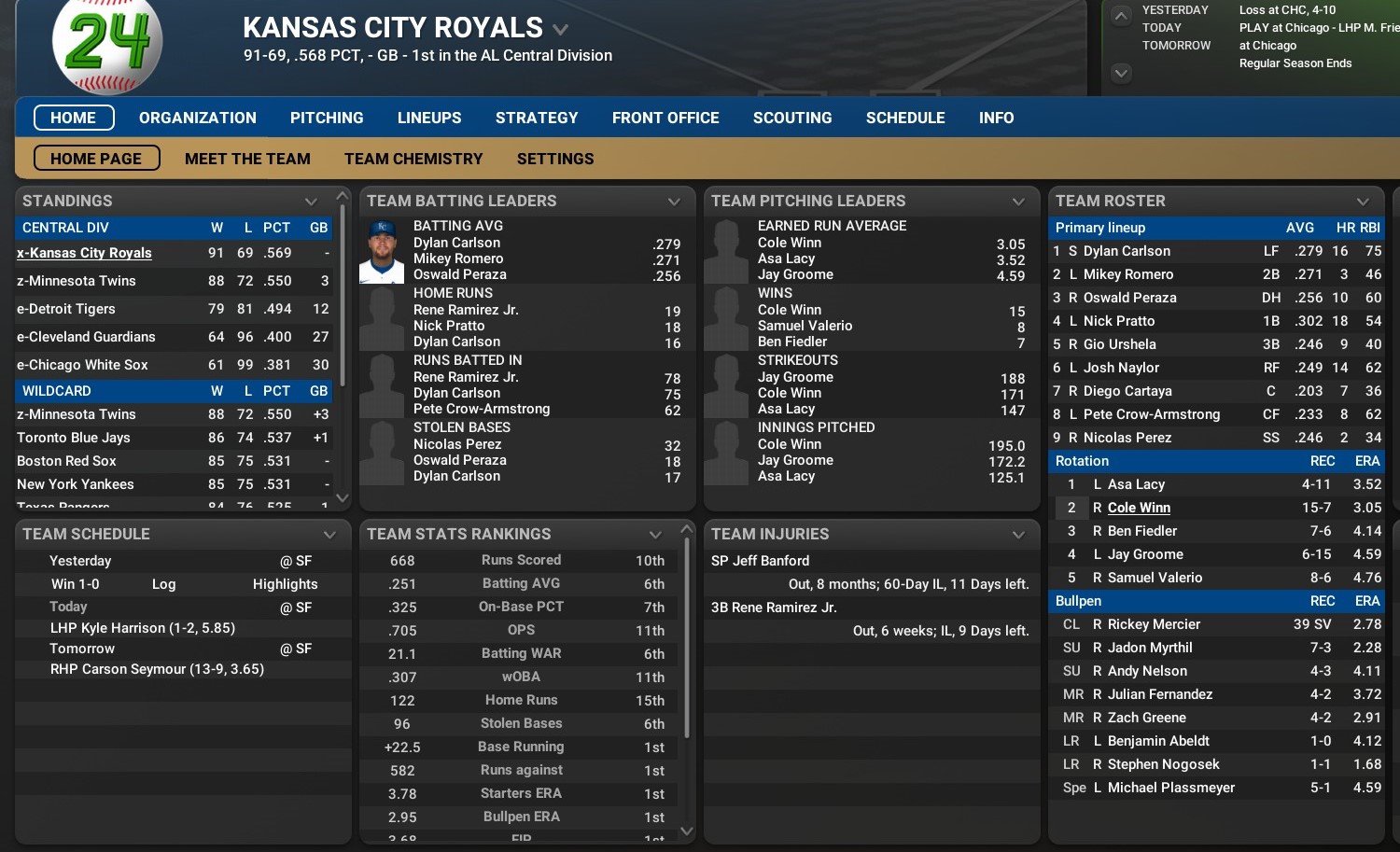Switch to the Pitching menu tab
Viewport: 1400px width, 852px height.
click(327, 118)
